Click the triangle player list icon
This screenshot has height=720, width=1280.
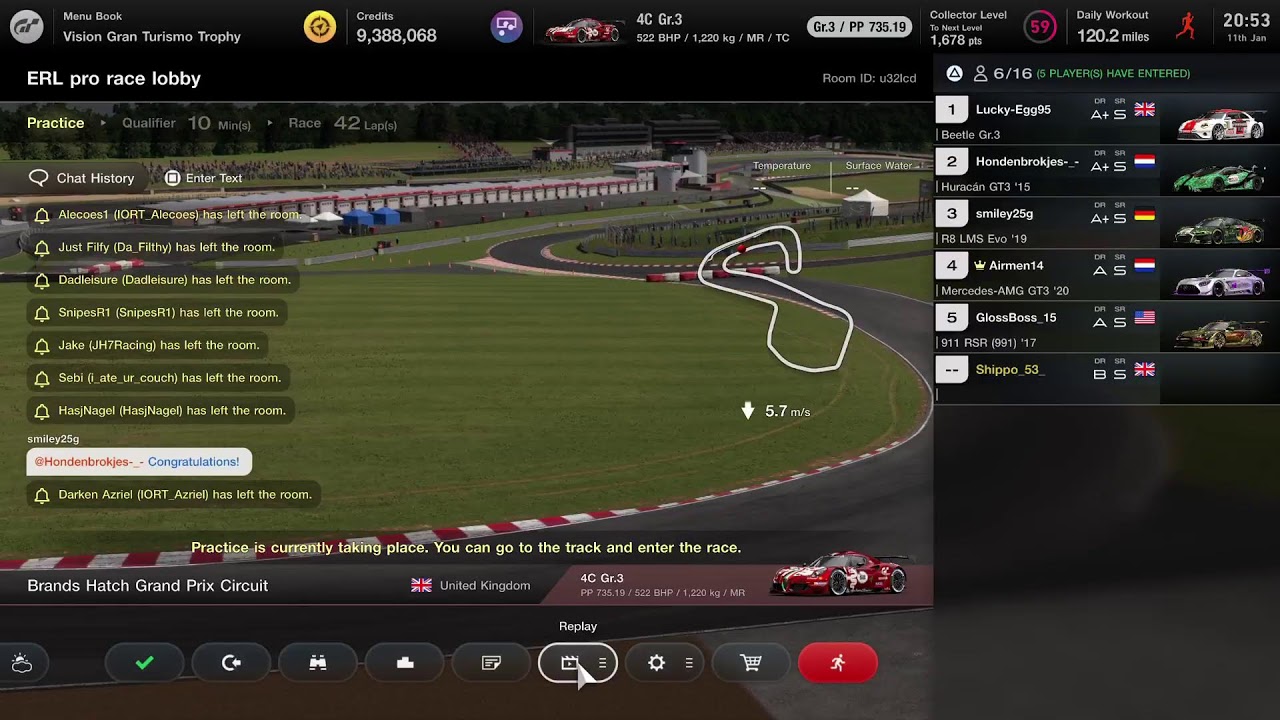[x=954, y=73]
